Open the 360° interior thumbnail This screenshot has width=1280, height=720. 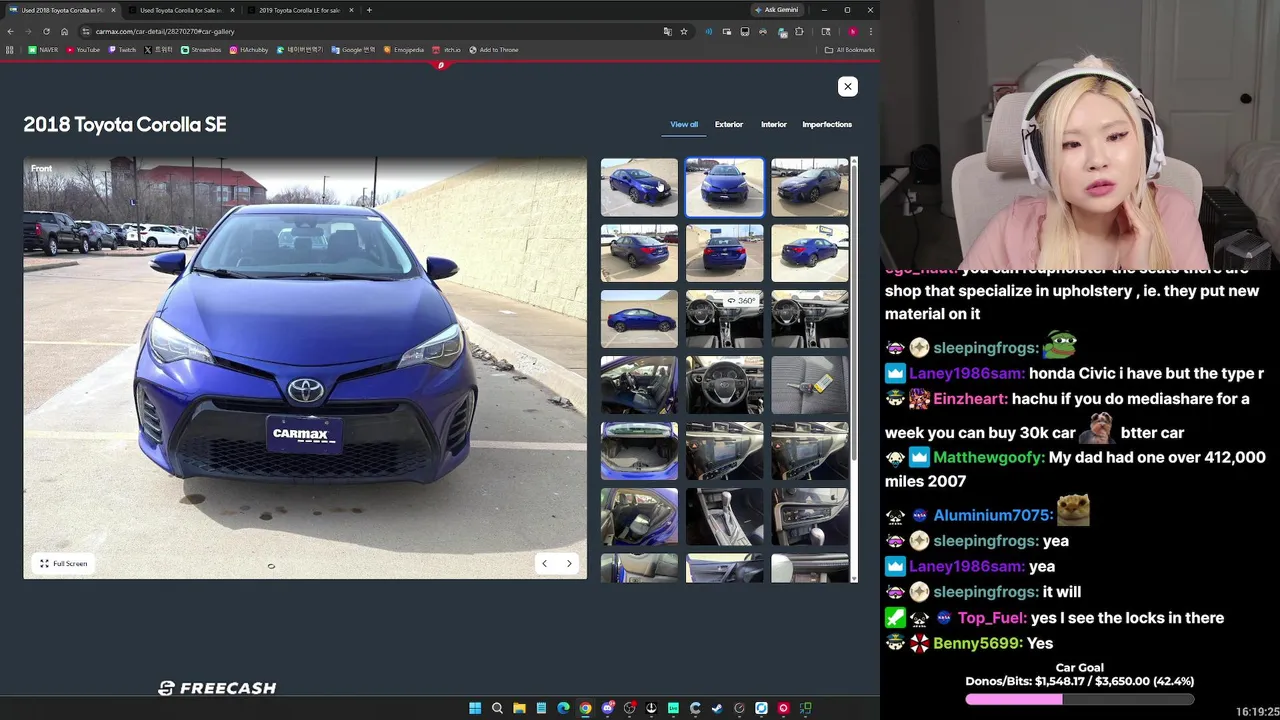tap(724, 319)
